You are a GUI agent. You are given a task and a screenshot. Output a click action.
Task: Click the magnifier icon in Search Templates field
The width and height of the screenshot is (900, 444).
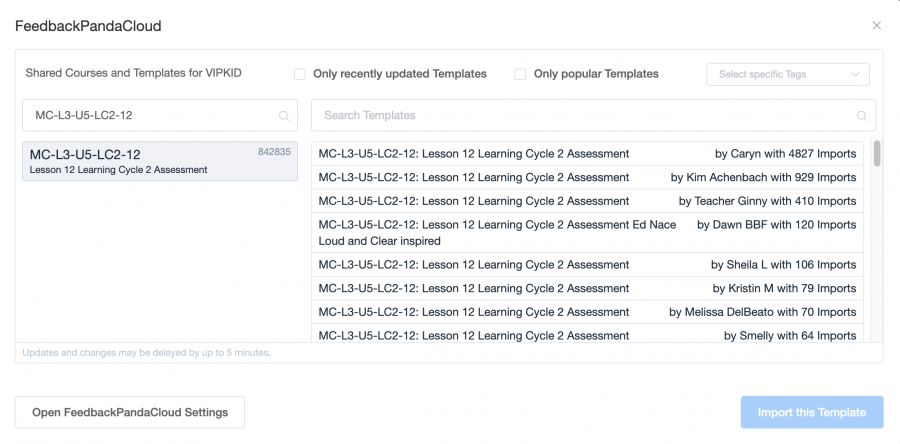pos(862,115)
